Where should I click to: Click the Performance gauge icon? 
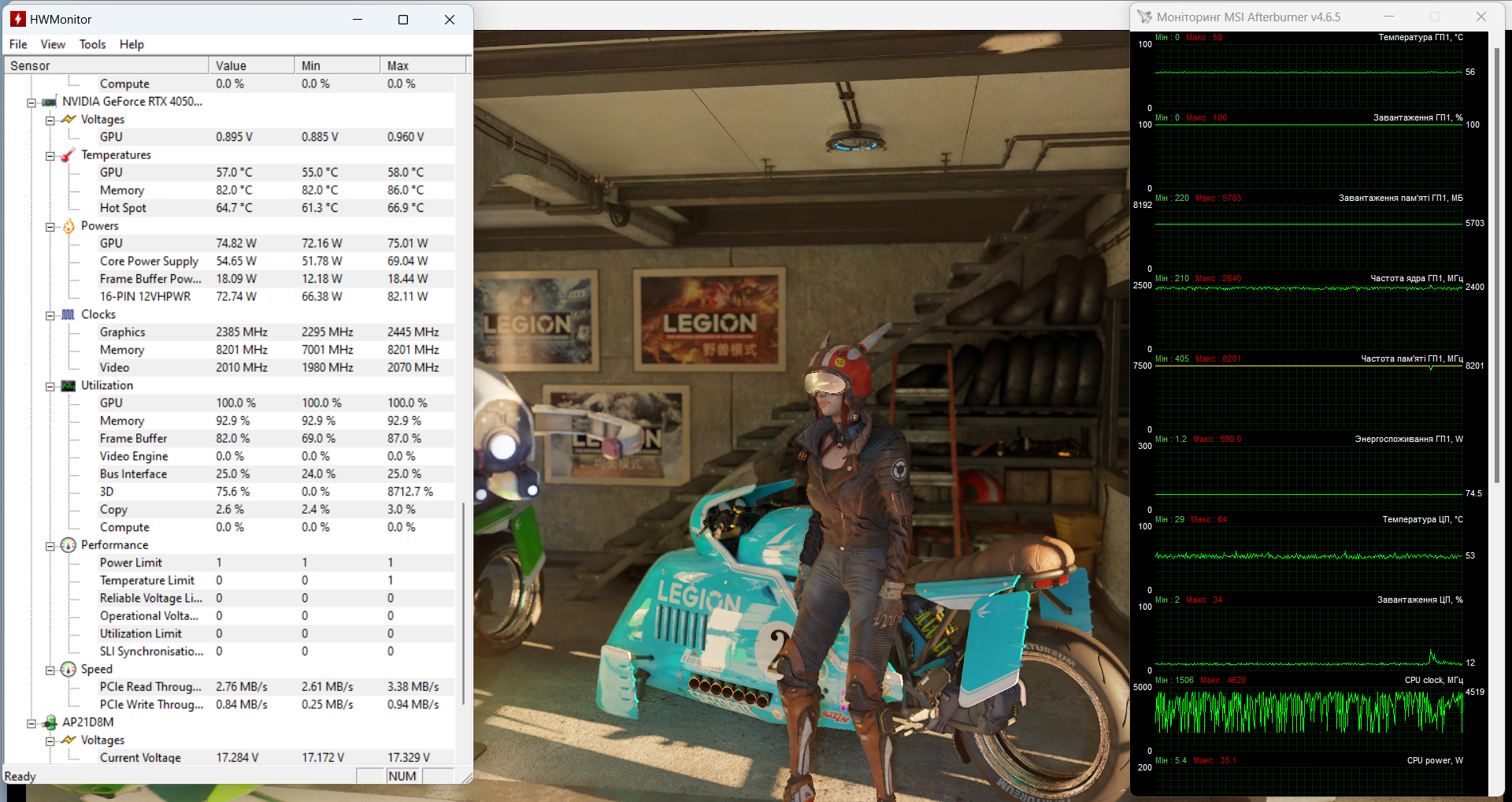(x=69, y=545)
